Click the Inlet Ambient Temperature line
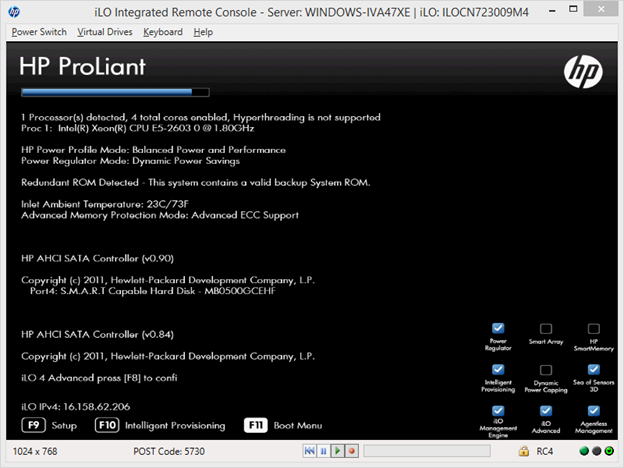 105,204
